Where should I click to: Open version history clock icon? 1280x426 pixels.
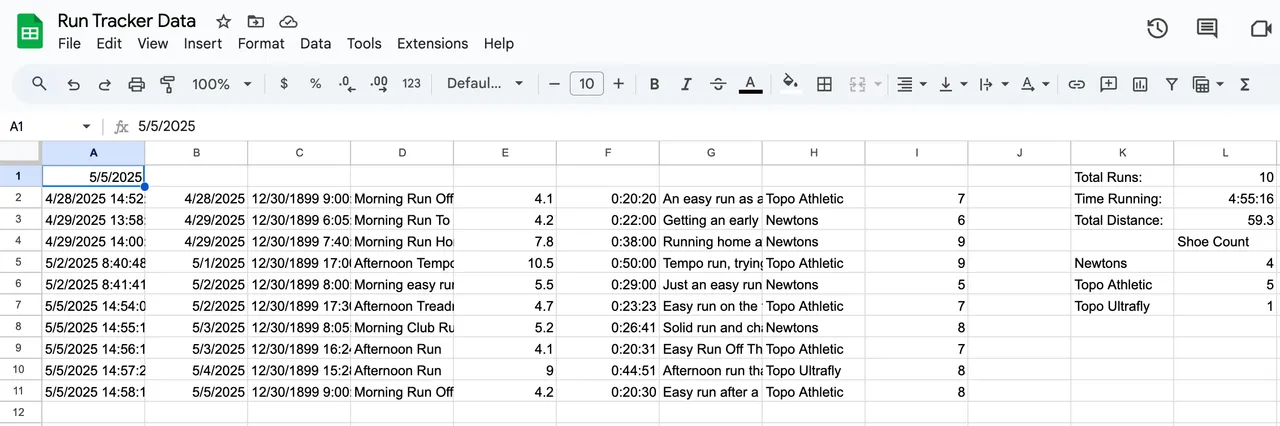pos(1157,29)
